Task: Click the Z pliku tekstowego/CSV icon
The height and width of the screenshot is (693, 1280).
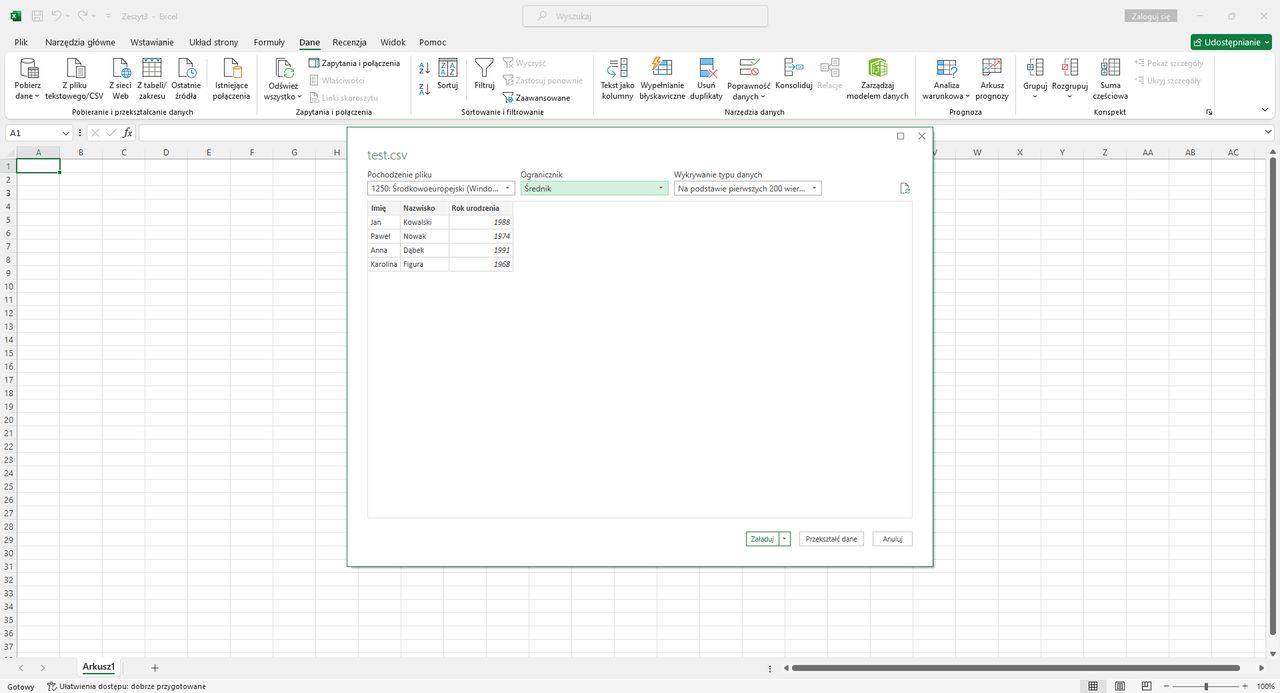Action: pos(74,68)
